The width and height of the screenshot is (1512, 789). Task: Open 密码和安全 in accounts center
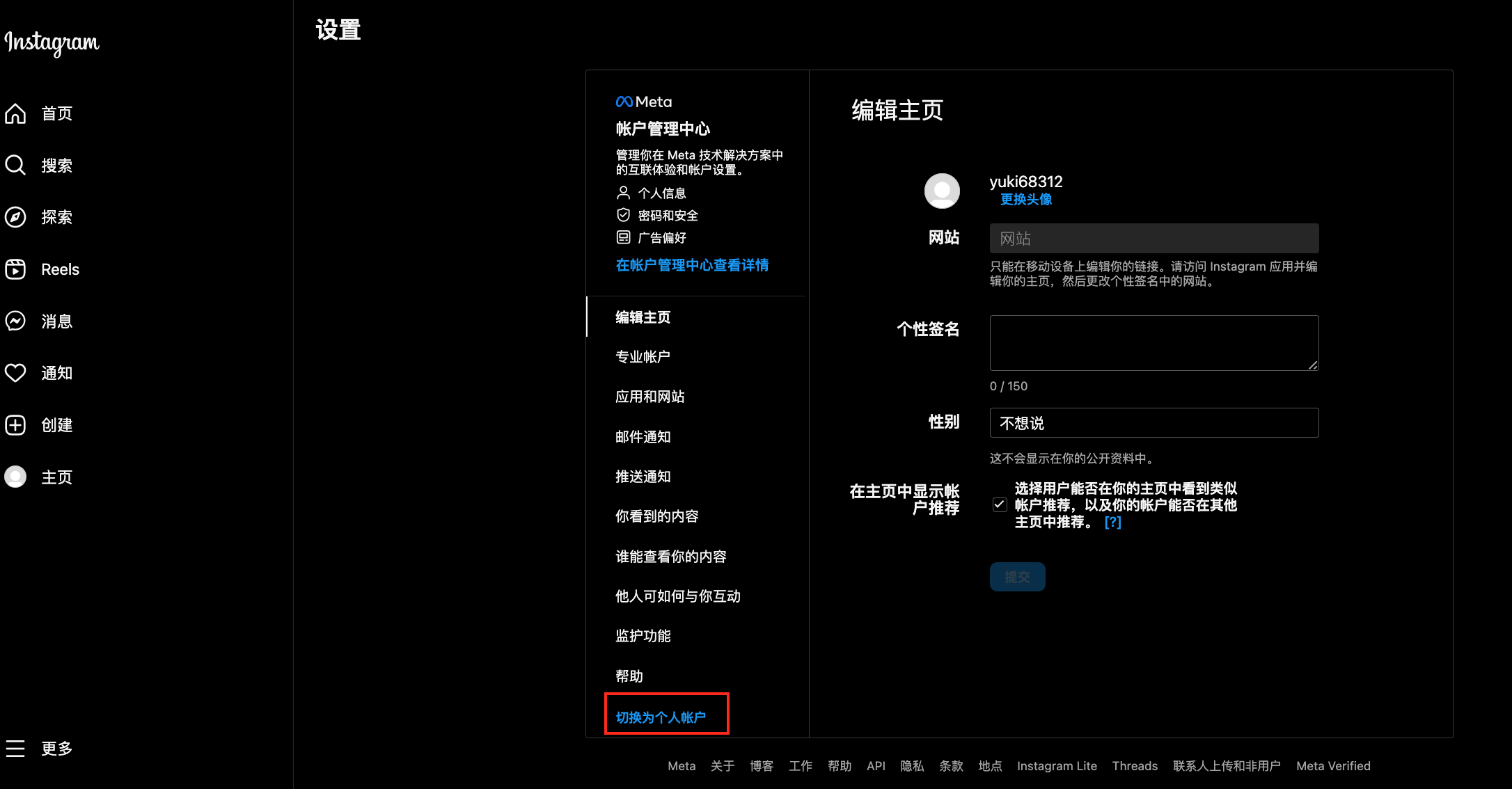click(x=668, y=216)
